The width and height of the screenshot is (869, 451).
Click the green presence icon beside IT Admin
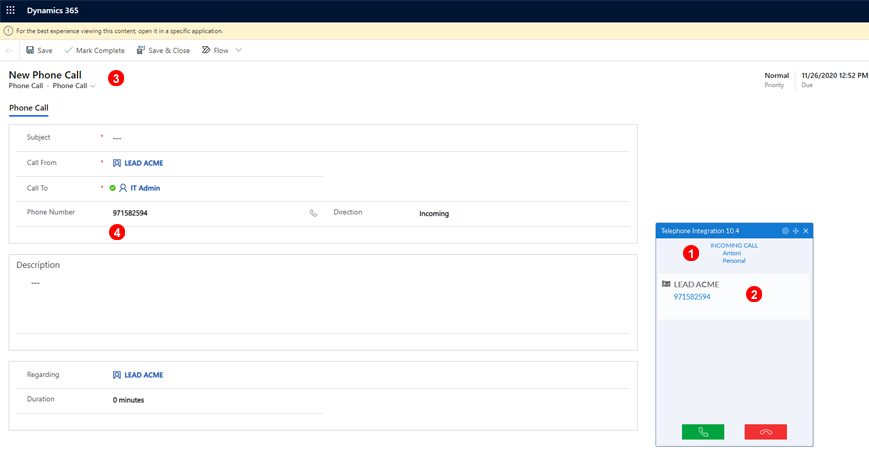pyautogui.click(x=113, y=188)
